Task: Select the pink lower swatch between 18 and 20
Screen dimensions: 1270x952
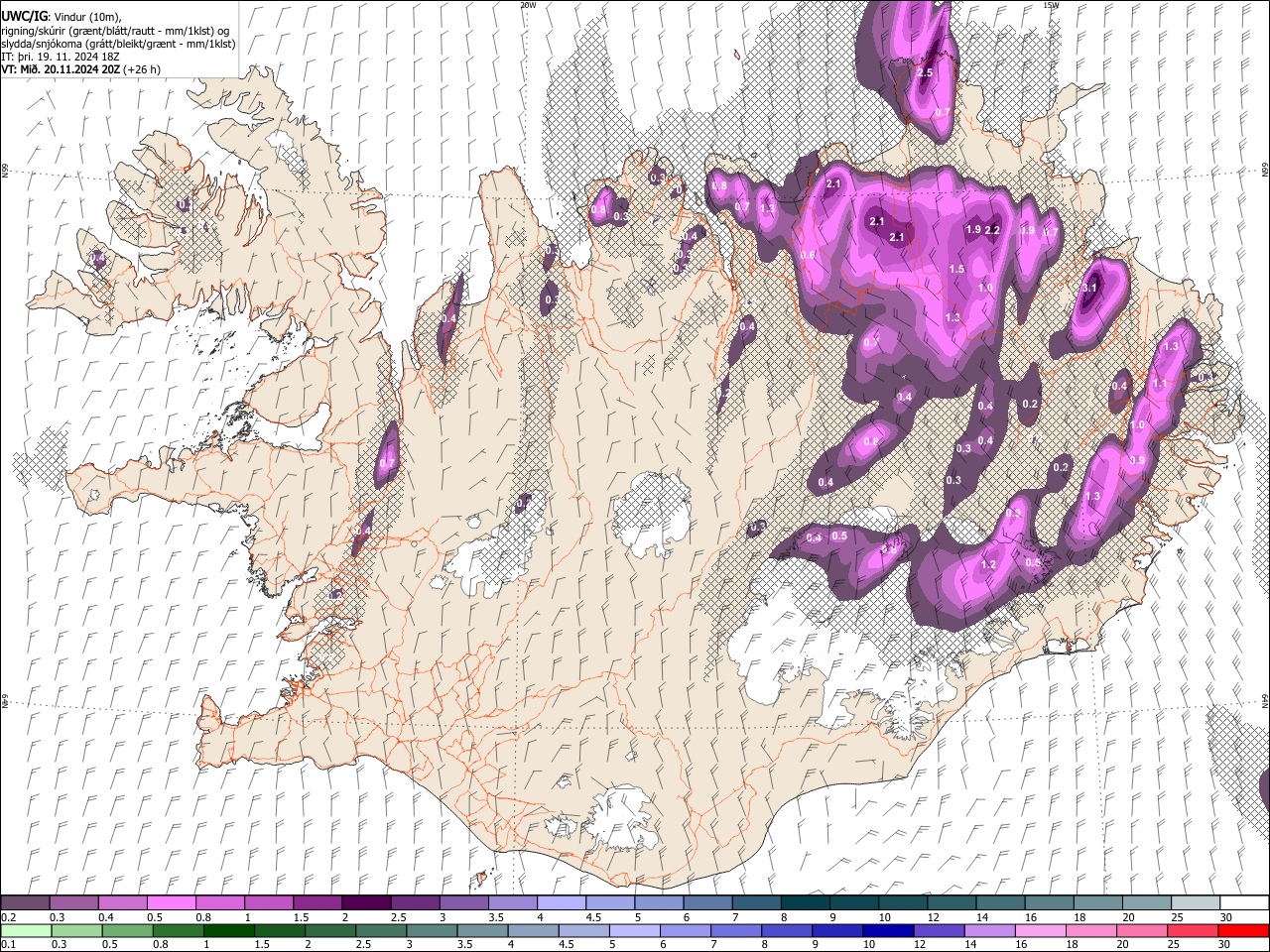Action: 1090,930
